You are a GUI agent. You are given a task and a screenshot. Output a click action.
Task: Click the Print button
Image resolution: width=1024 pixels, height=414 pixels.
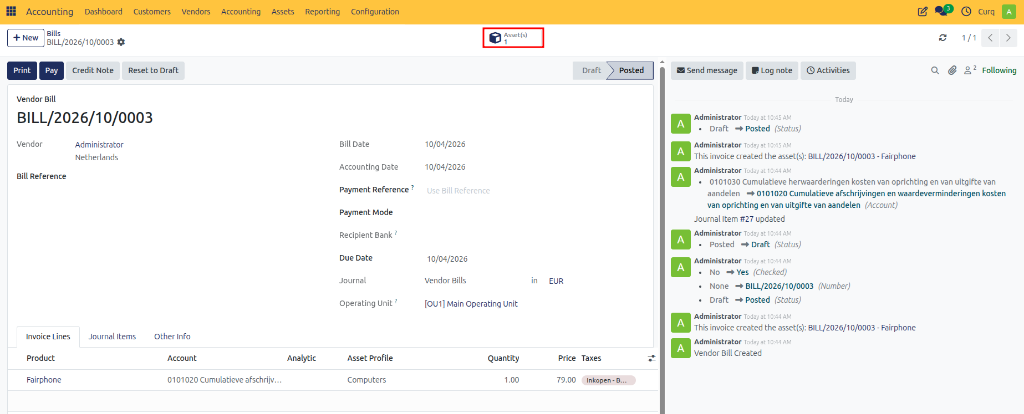[22, 71]
